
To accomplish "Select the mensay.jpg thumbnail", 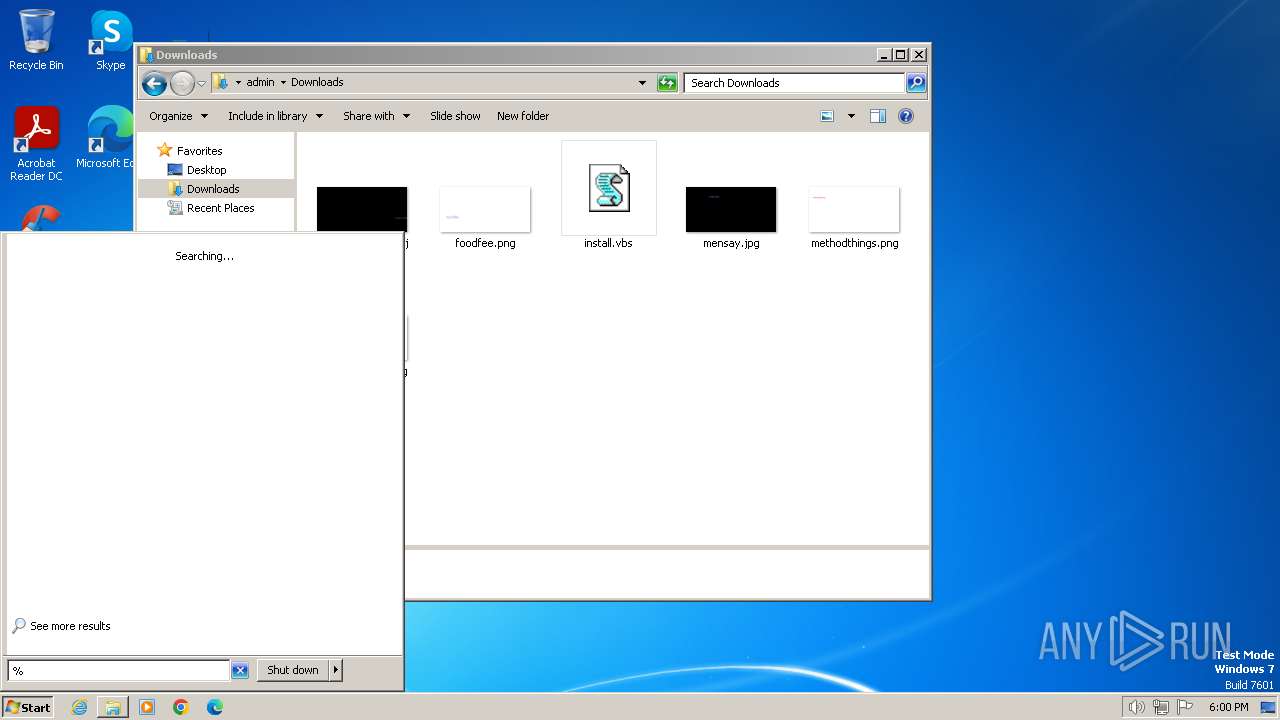I will tap(731, 209).
